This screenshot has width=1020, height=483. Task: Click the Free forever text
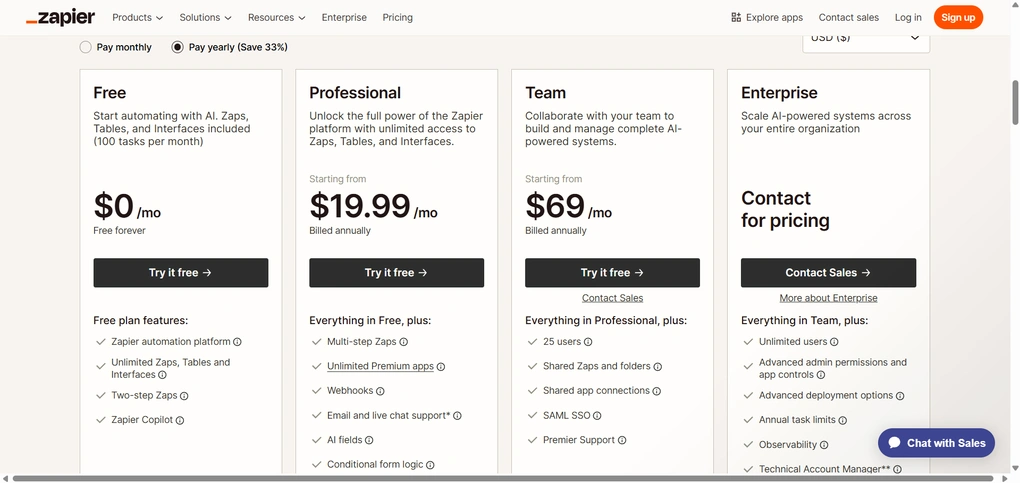click(120, 230)
